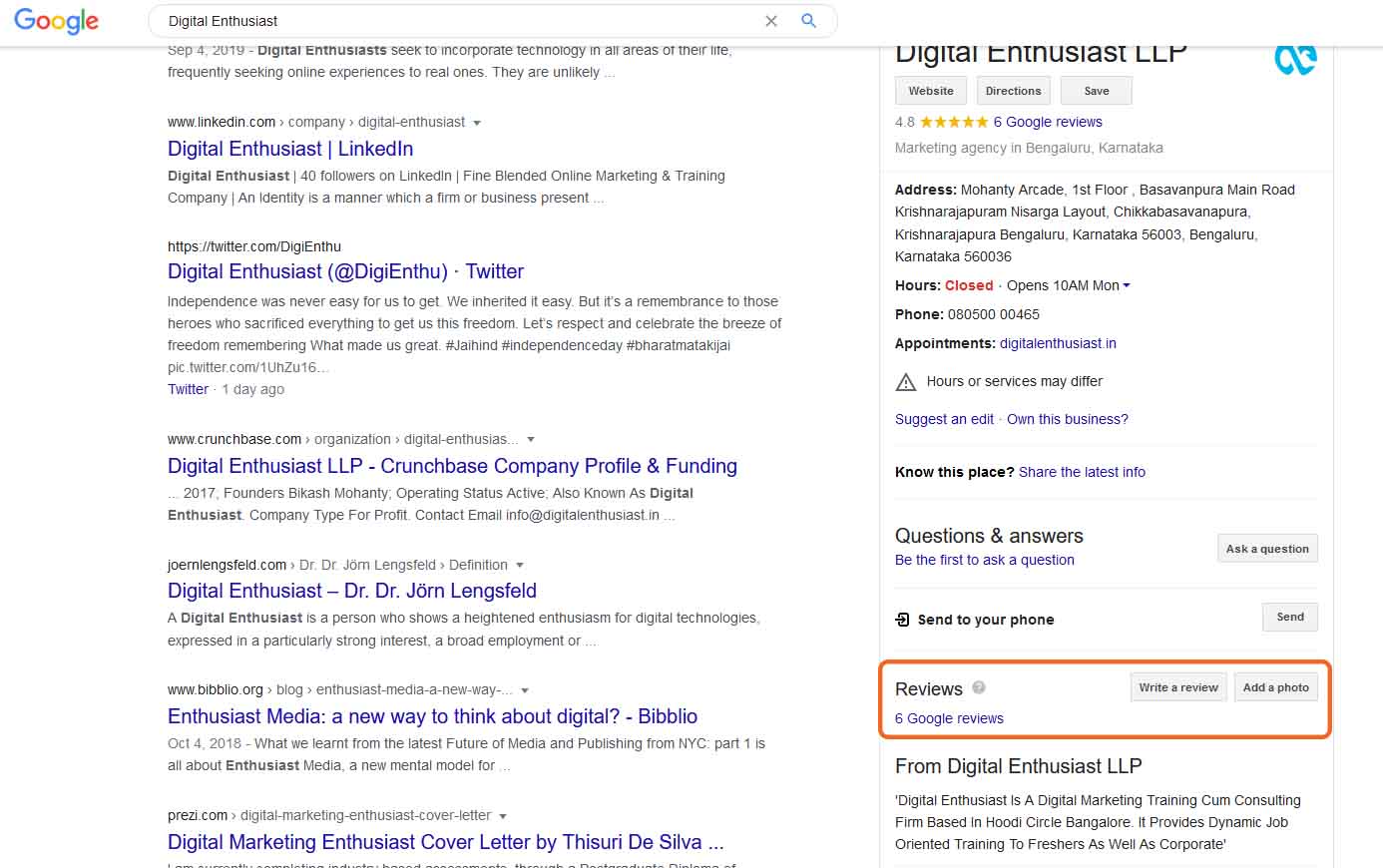Click the Send button

coord(1290,618)
